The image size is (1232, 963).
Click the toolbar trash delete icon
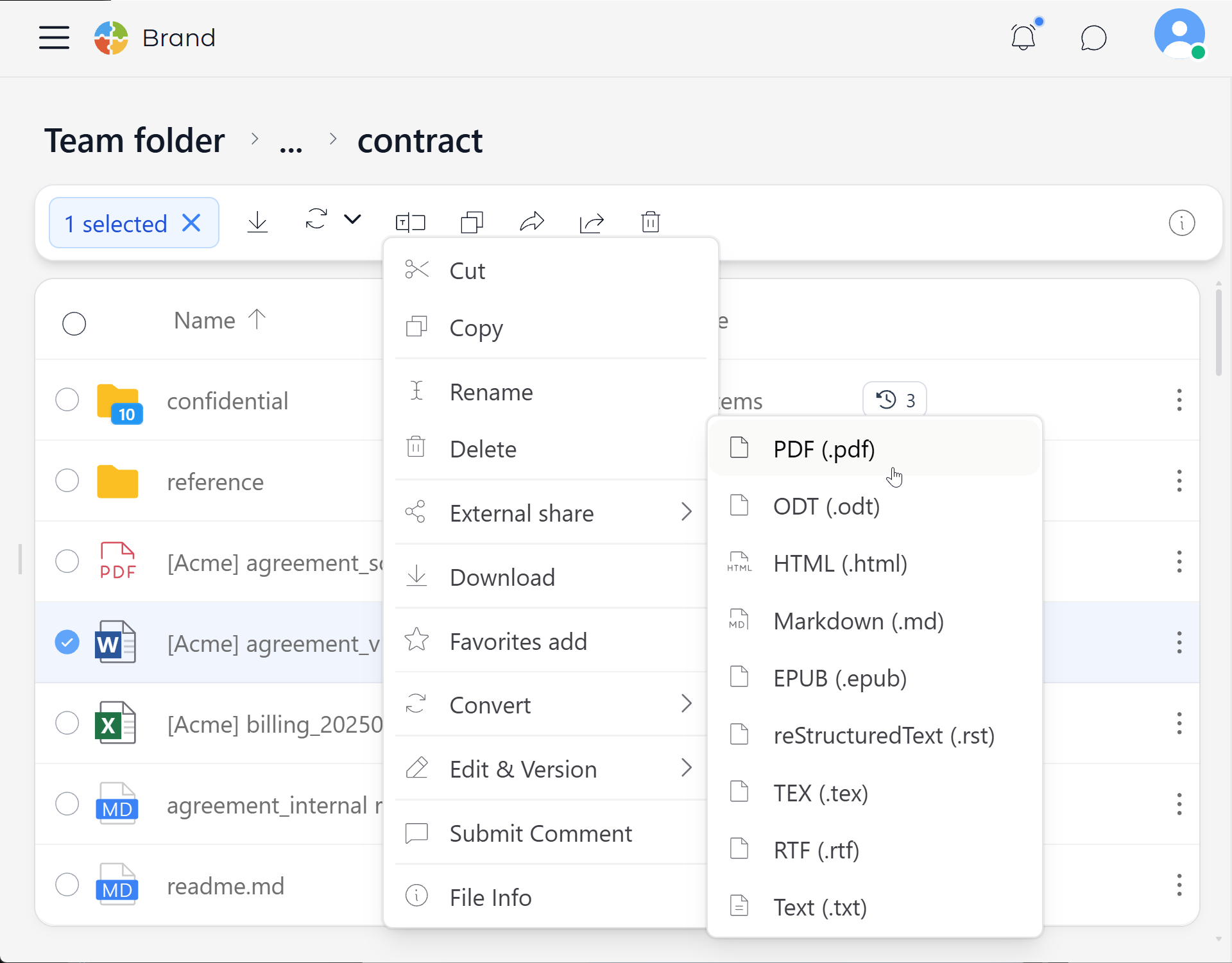pyautogui.click(x=651, y=222)
